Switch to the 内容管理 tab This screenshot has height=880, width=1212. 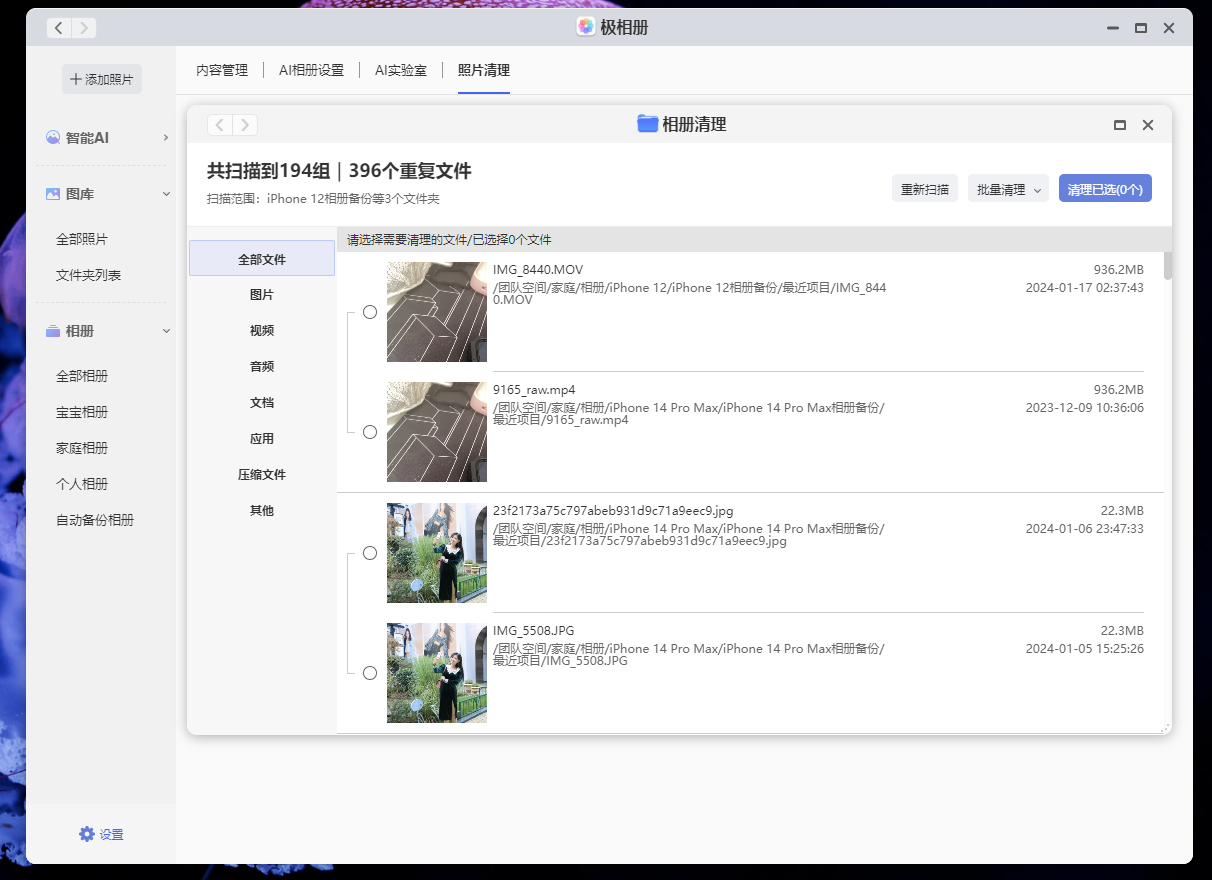(x=221, y=71)
